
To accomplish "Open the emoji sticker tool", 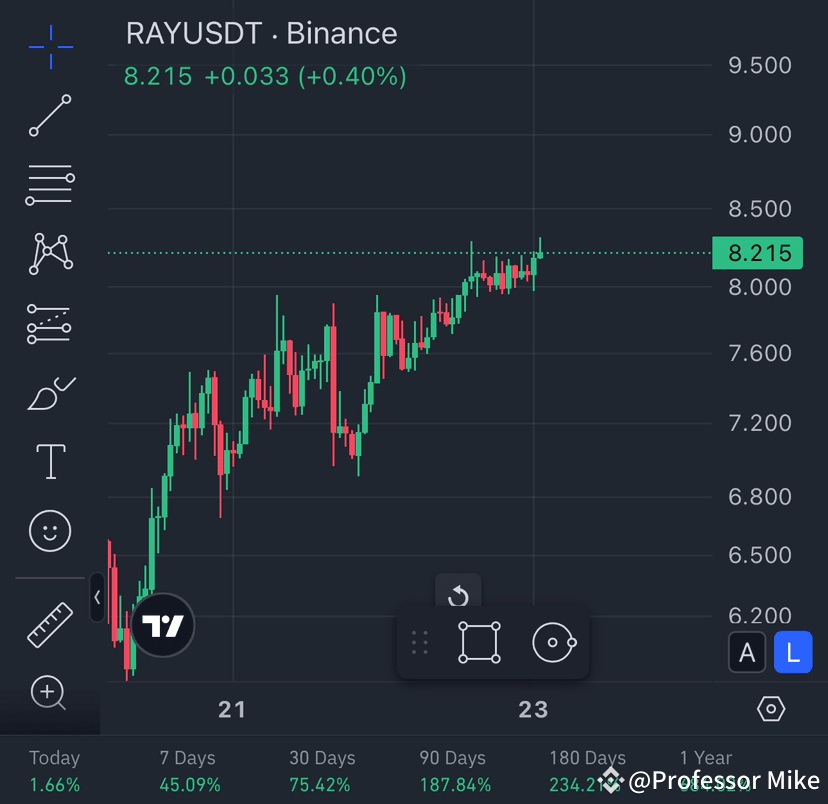I will coord(49,531).
